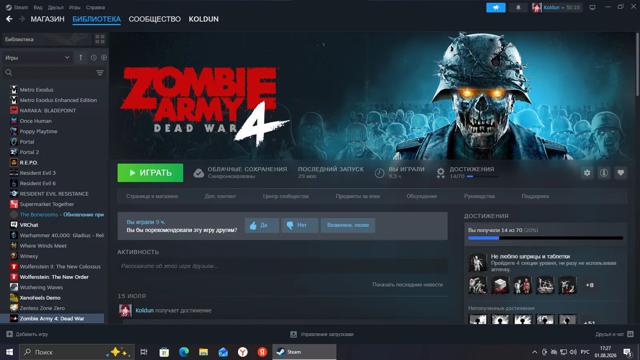
Task: Click the Возможно, позже button
Action: (x=348, y=225)
